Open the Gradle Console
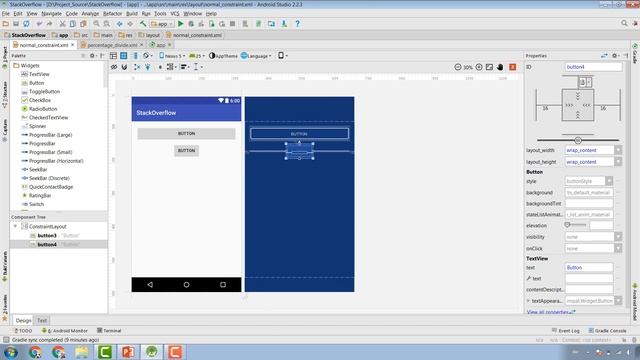This screenshot has width=640, height=360. click(607, 331)
